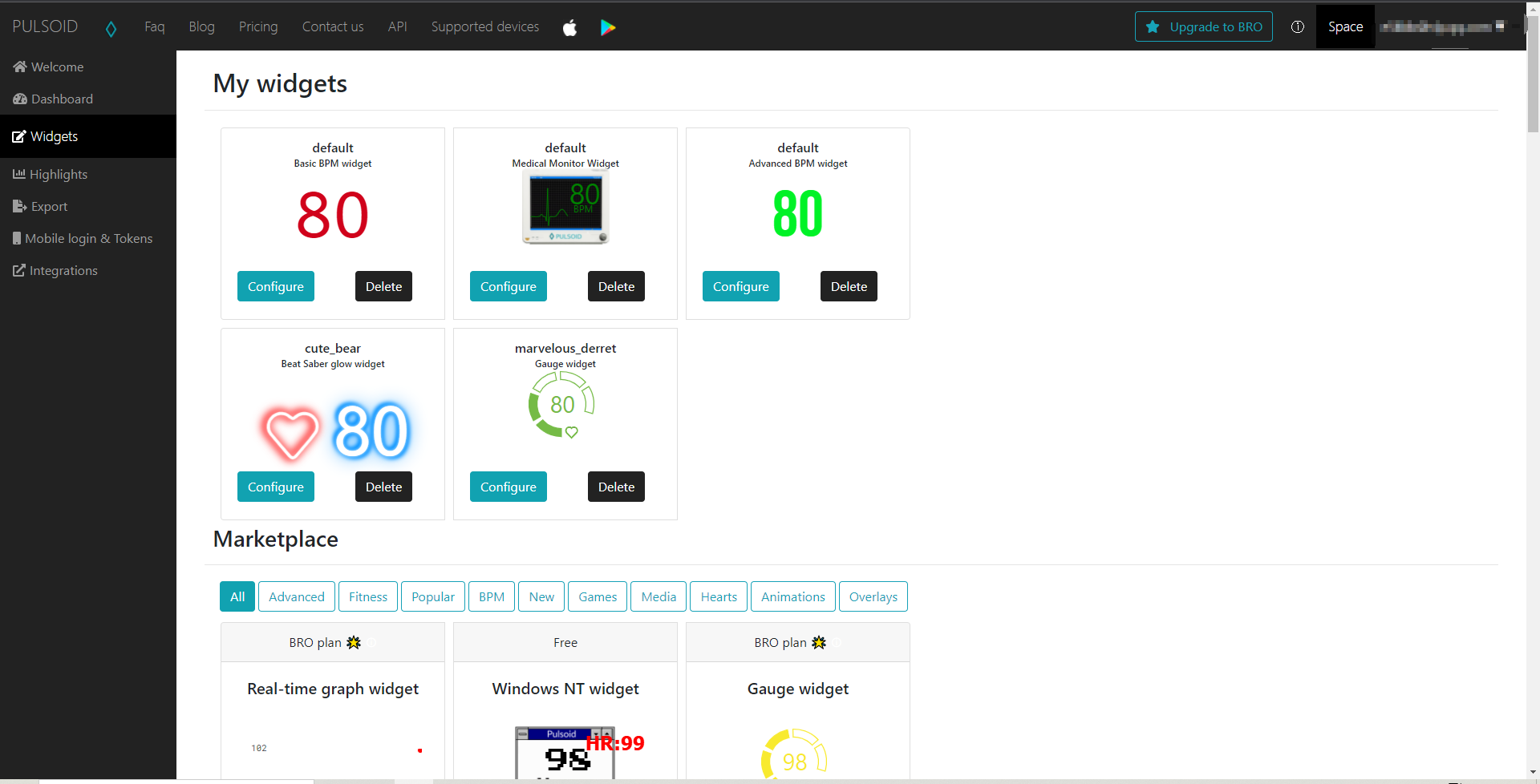Click the BRO plan star icon on Real-time graph card
This screenshot has height=784, width=1540.
354,642
